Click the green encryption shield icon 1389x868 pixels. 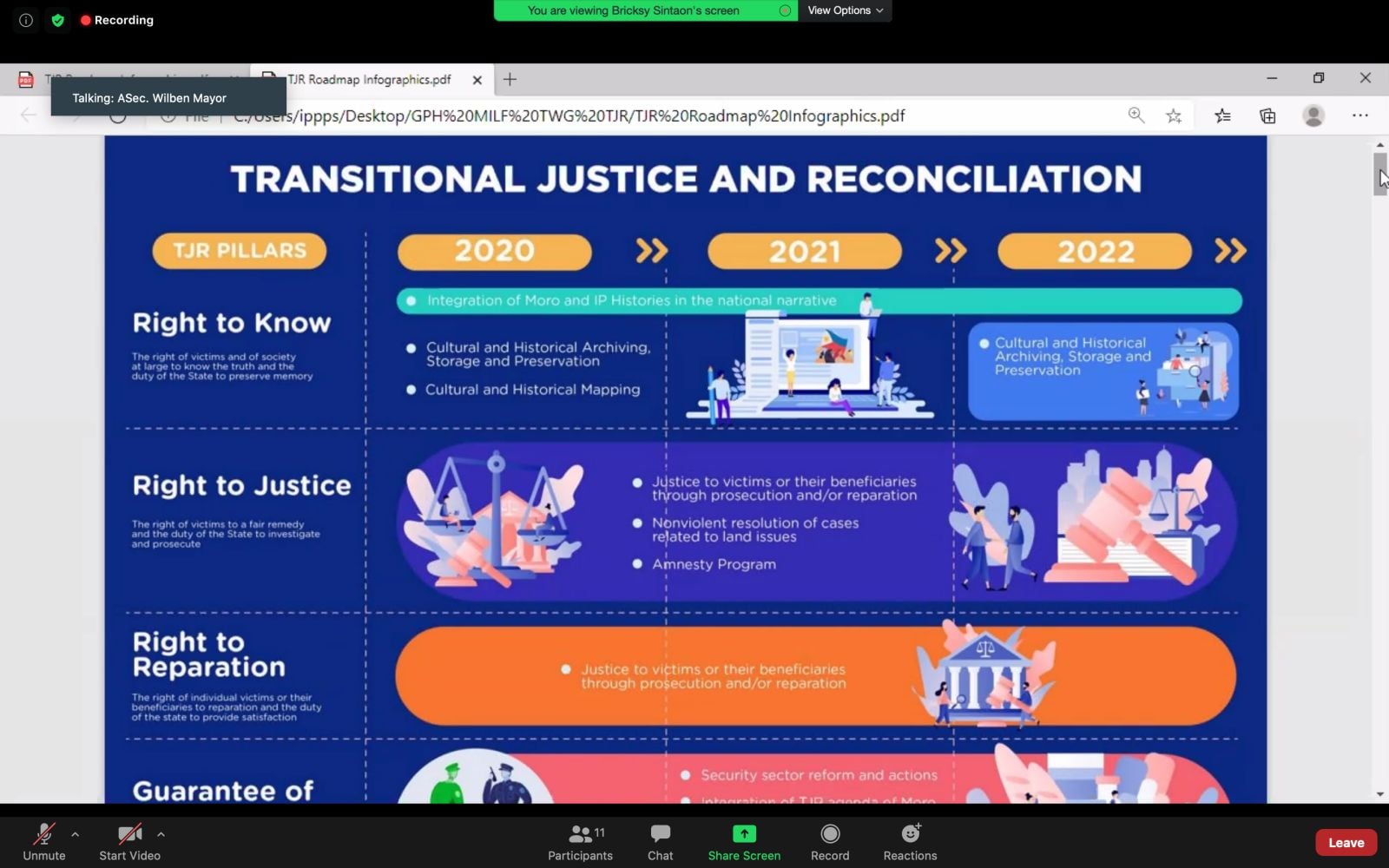pos(57,20)
